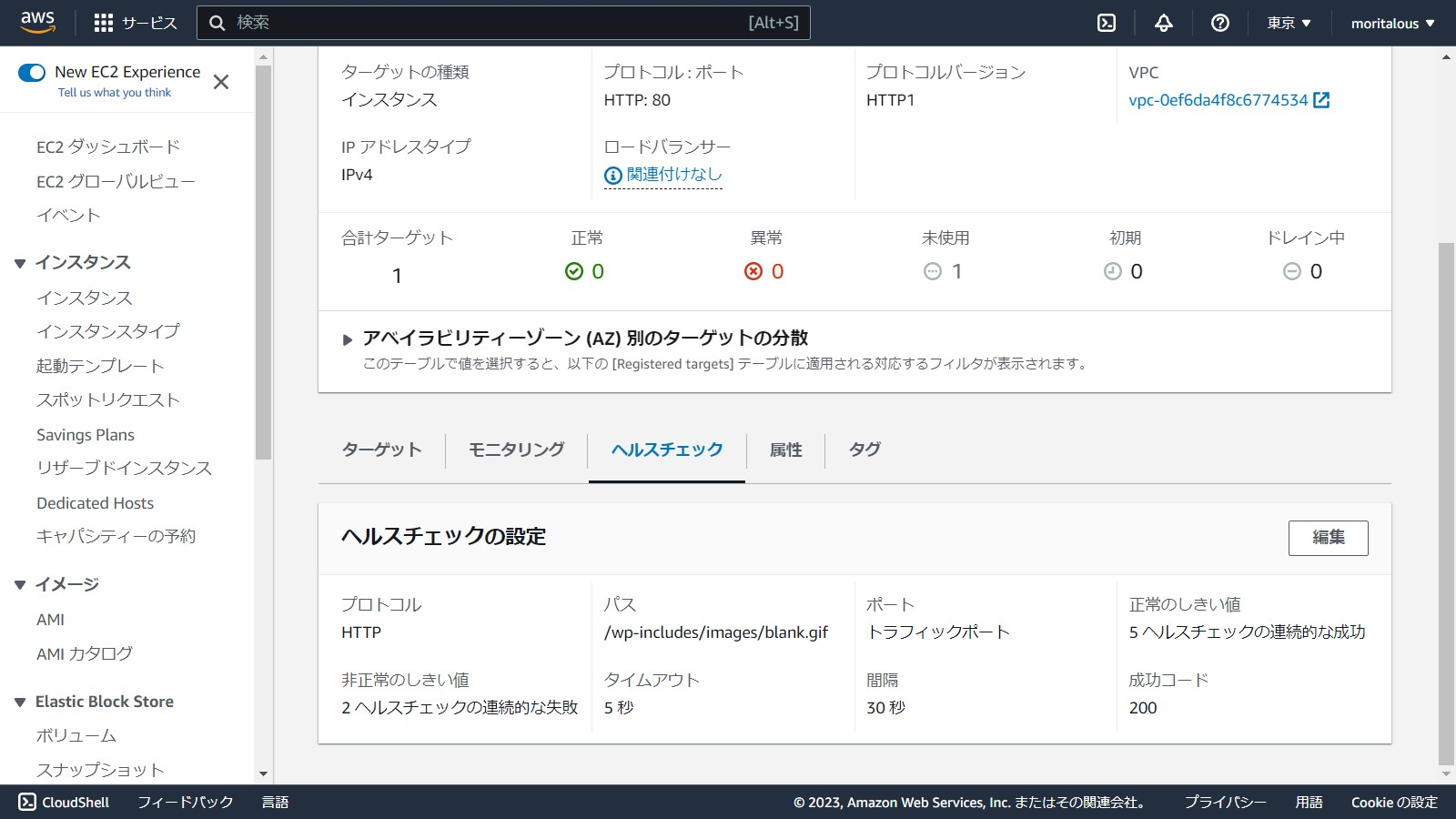Open the services grid menu icon
Viewport: 1456px width, 819px height.
point(104,23)
